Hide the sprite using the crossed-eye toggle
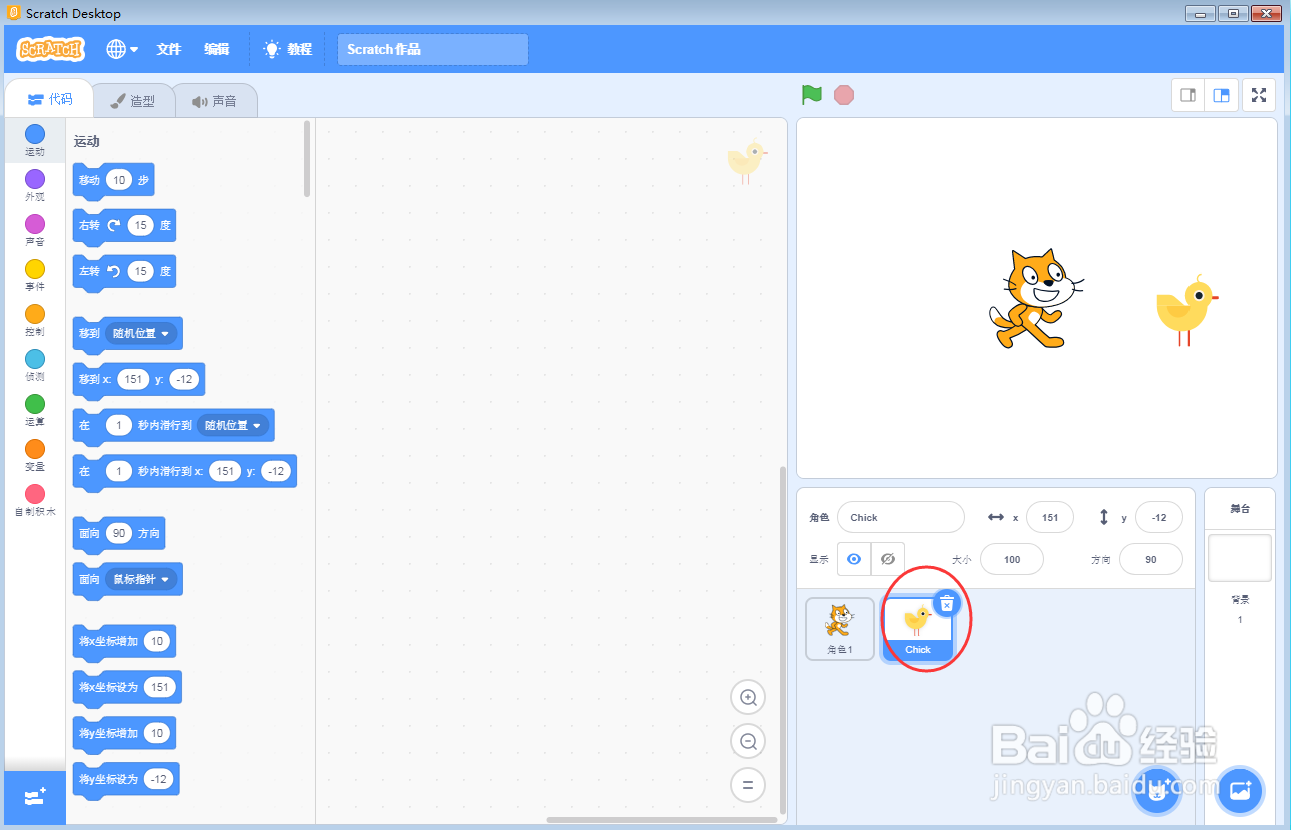 (x=887, y=558)
